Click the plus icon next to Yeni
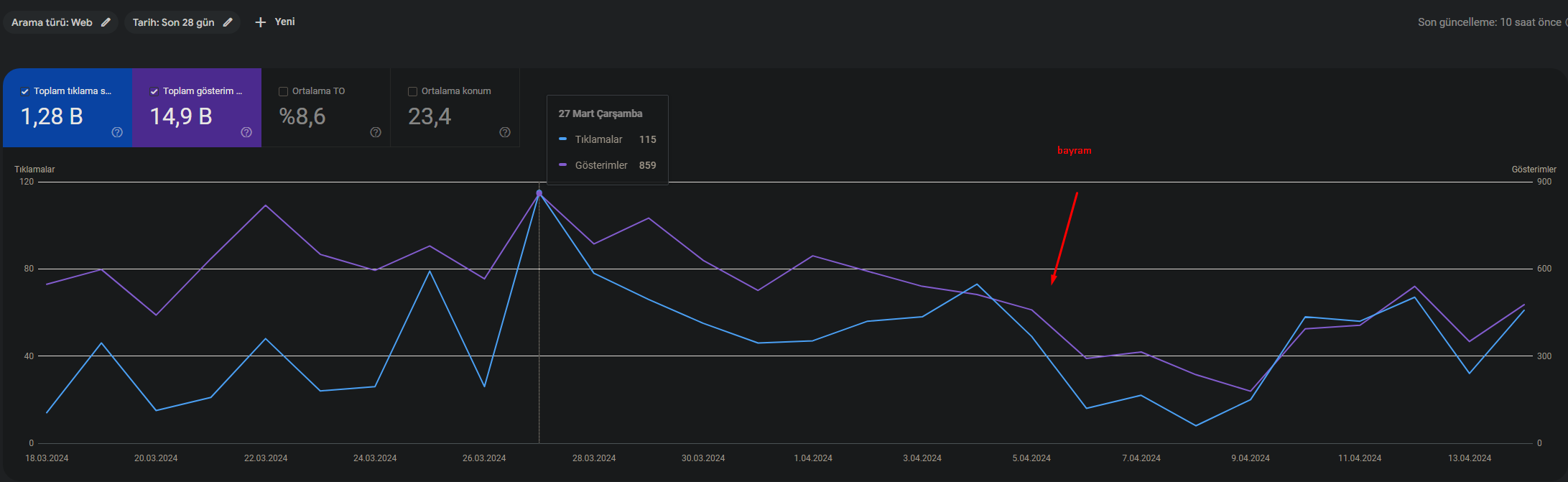This screenshot has height=482, width=1568. [x=261, y=22]
